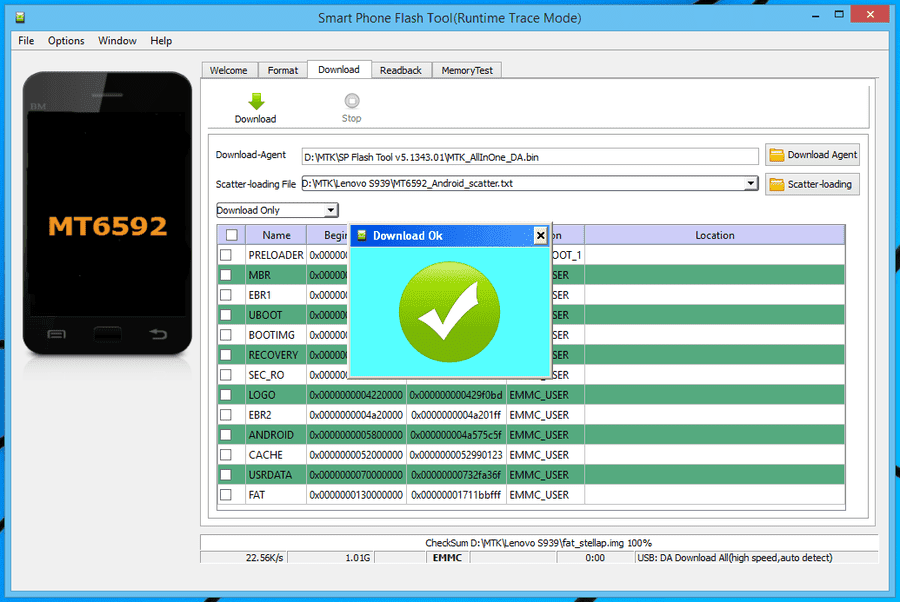This screenshot has height=602, width=900.
Task: Switch to the Readback tab
Action: click(x=401, y=70)
